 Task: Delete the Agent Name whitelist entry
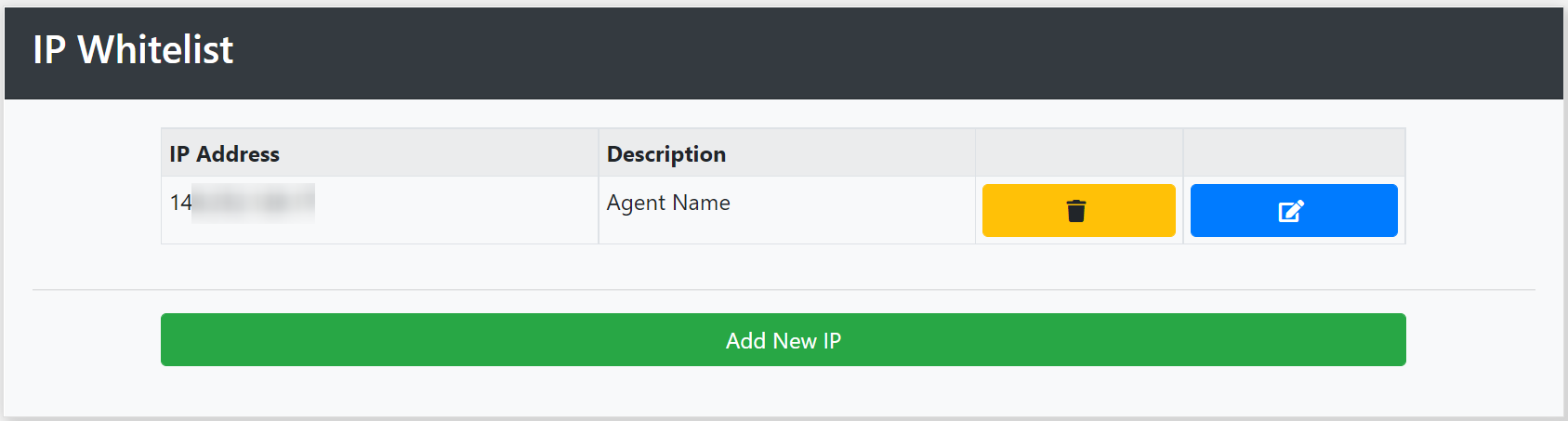pyautogui.click(x=1079, y=210)
